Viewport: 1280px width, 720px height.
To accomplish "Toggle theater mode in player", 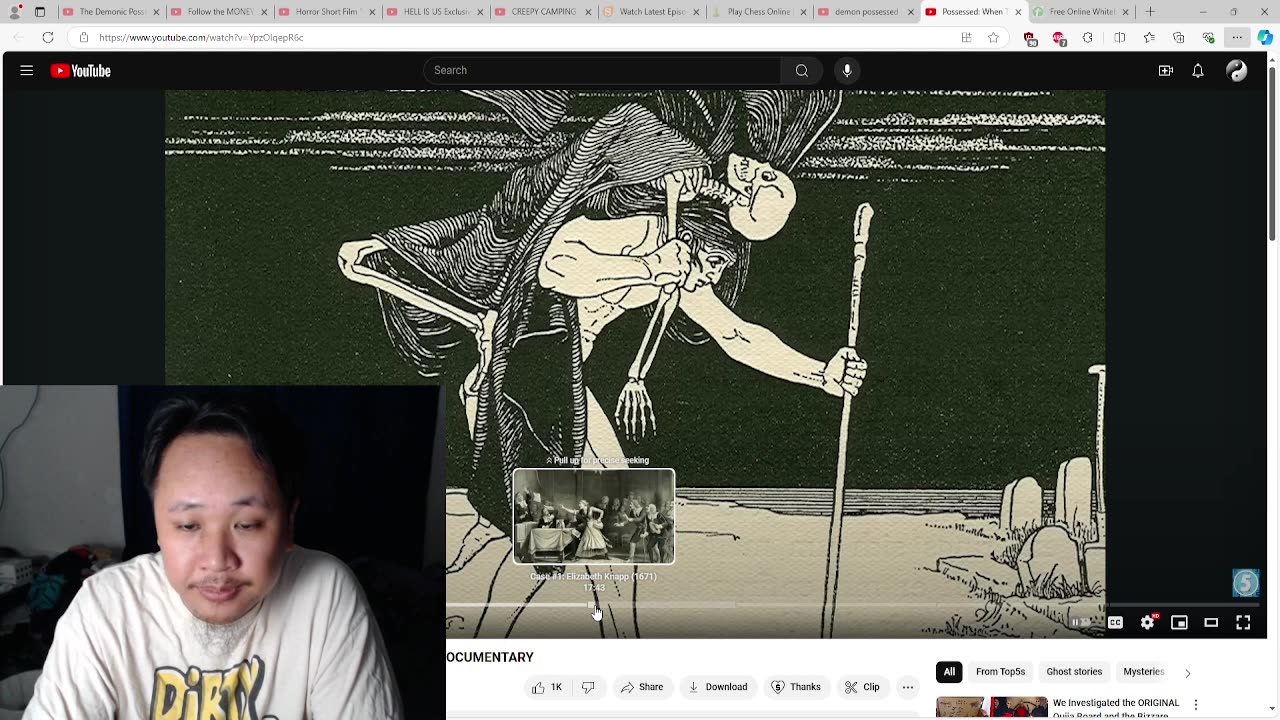I will pyautogui.click(x=1211, y=623).
